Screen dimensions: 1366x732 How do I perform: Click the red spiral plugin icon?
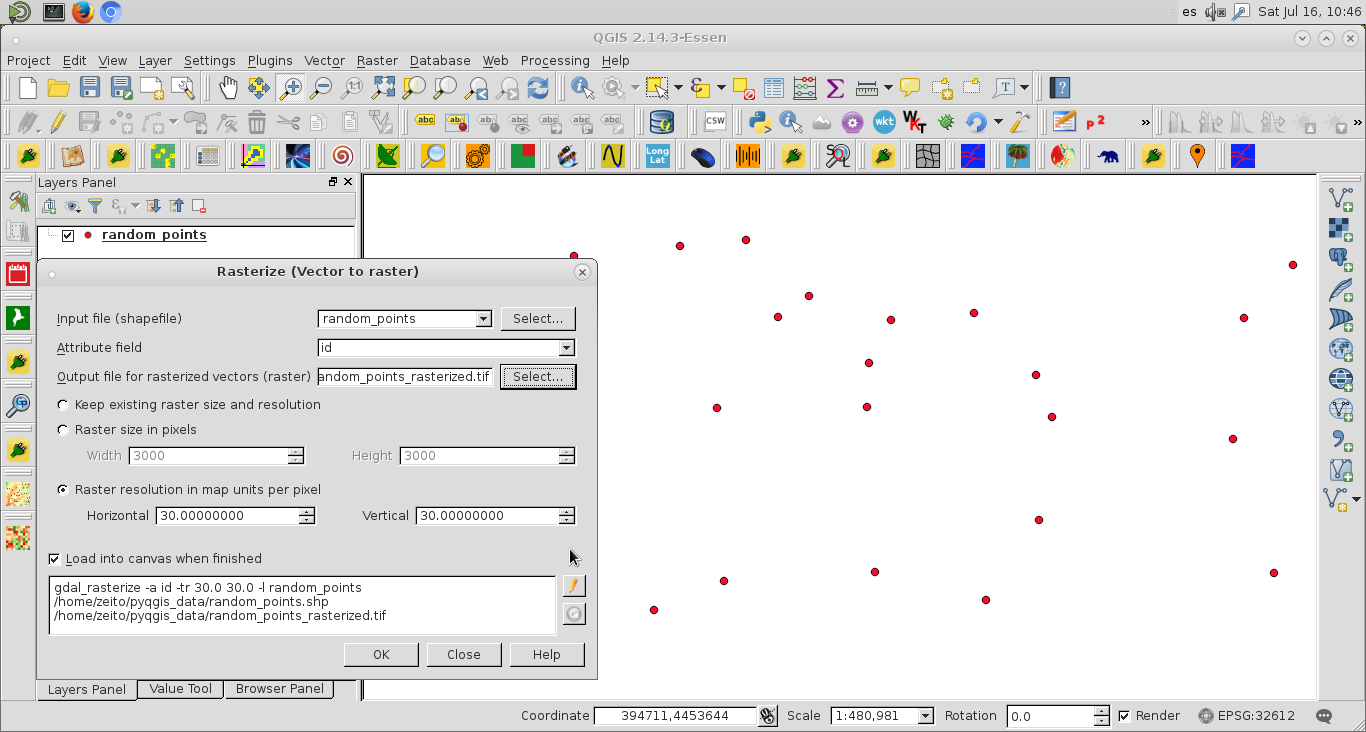coord(342,156)
